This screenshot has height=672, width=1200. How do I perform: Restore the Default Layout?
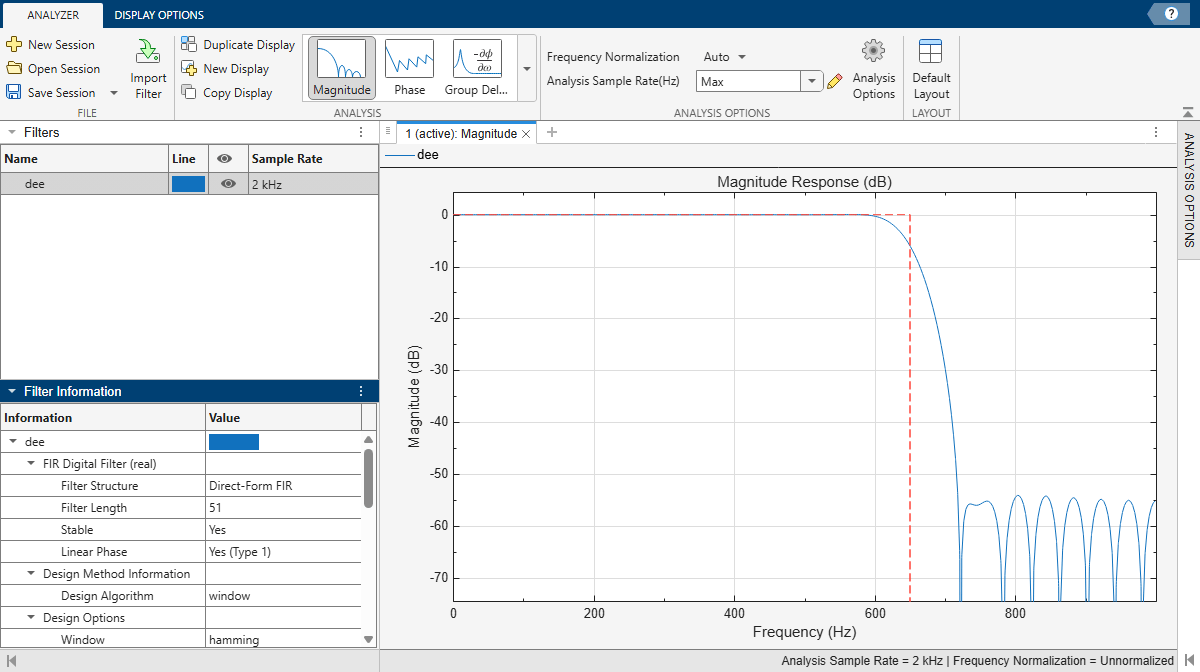[x=931, y=69]
